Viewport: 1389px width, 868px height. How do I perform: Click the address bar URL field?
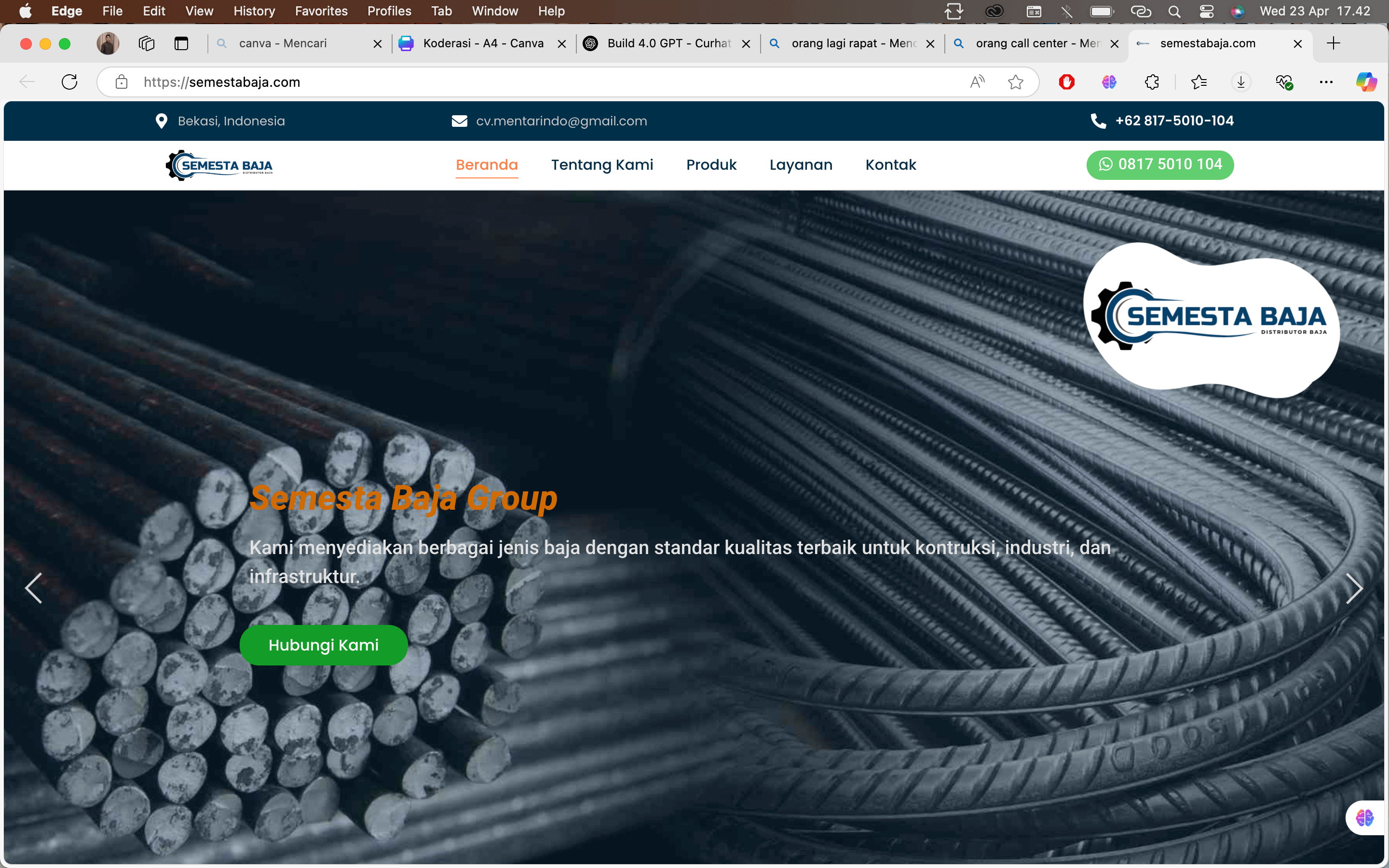[x=517, y=82]
